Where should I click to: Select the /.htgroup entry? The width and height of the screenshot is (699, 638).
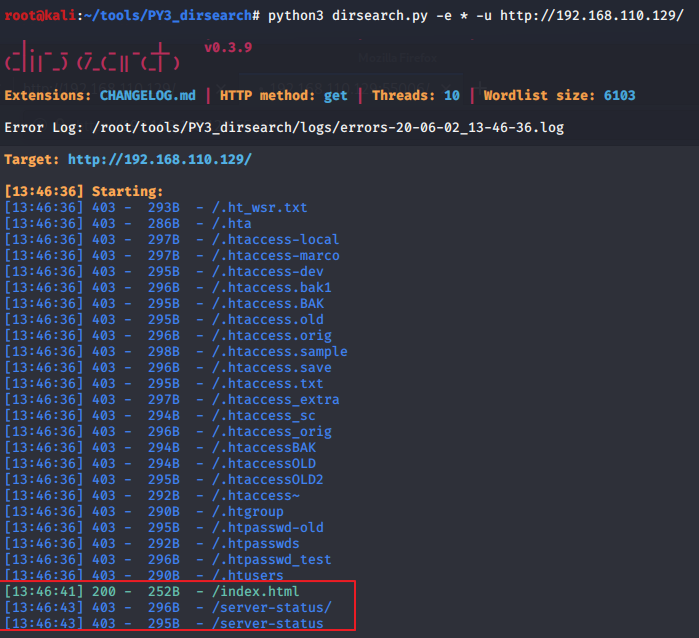tap(248, 512)
